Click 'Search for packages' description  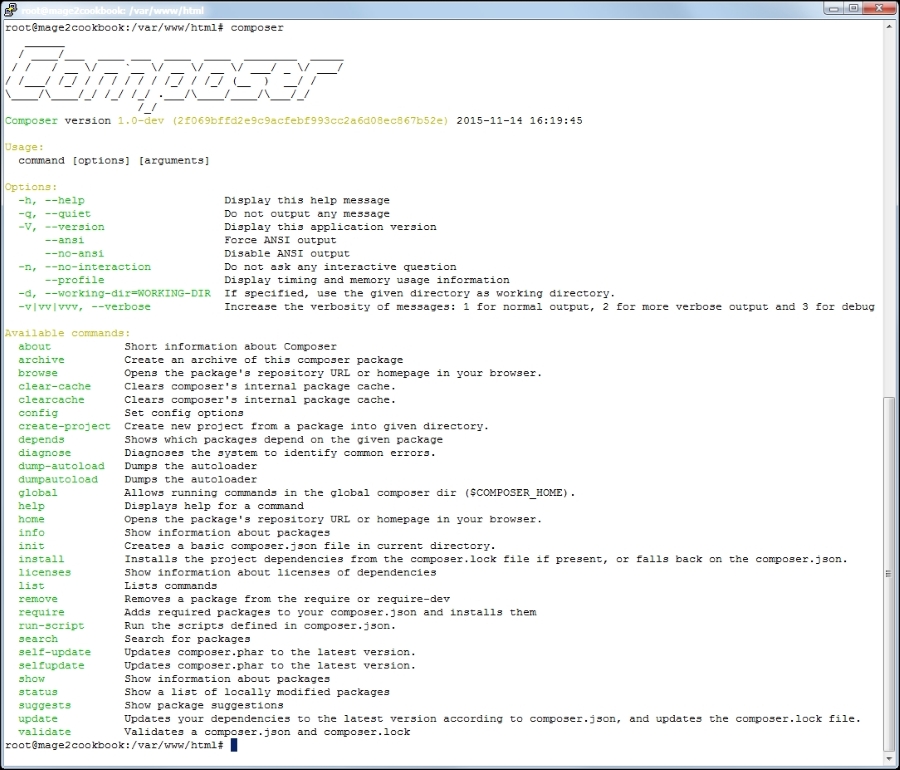(x=188, y=639)
